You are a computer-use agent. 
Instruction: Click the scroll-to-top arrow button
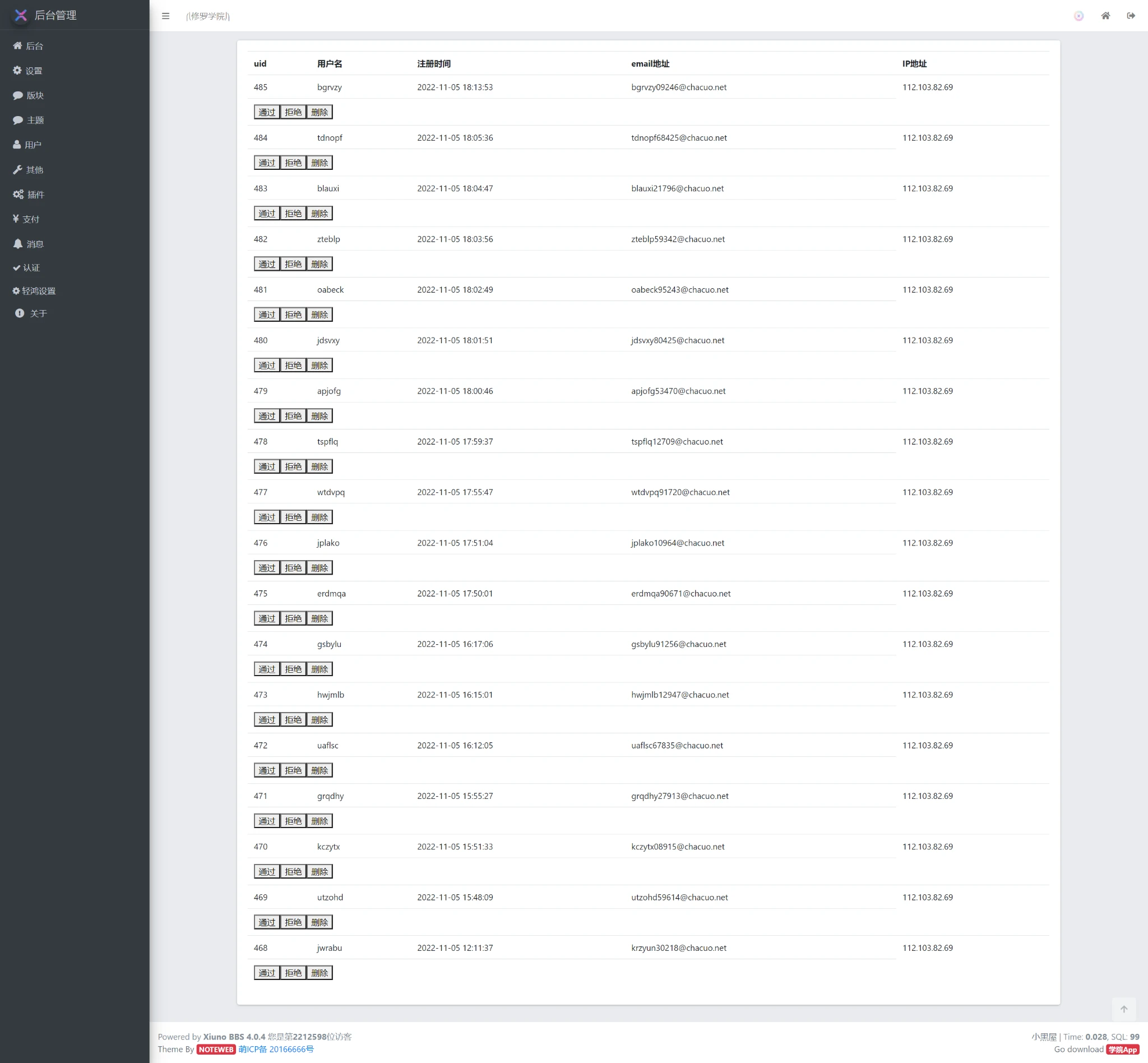[x=1124, y=1009]
